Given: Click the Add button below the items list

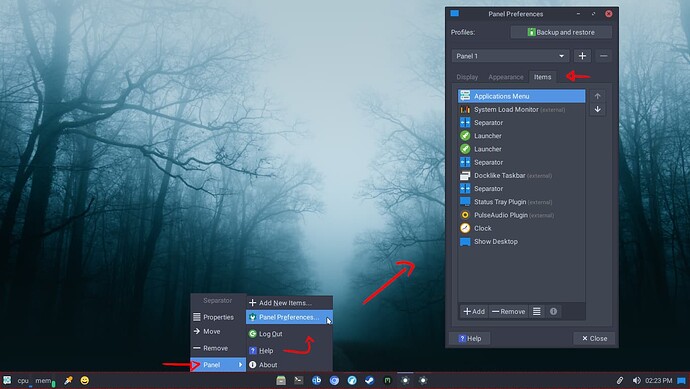Looking at the screenshot, I should click(x=474, y=312).
